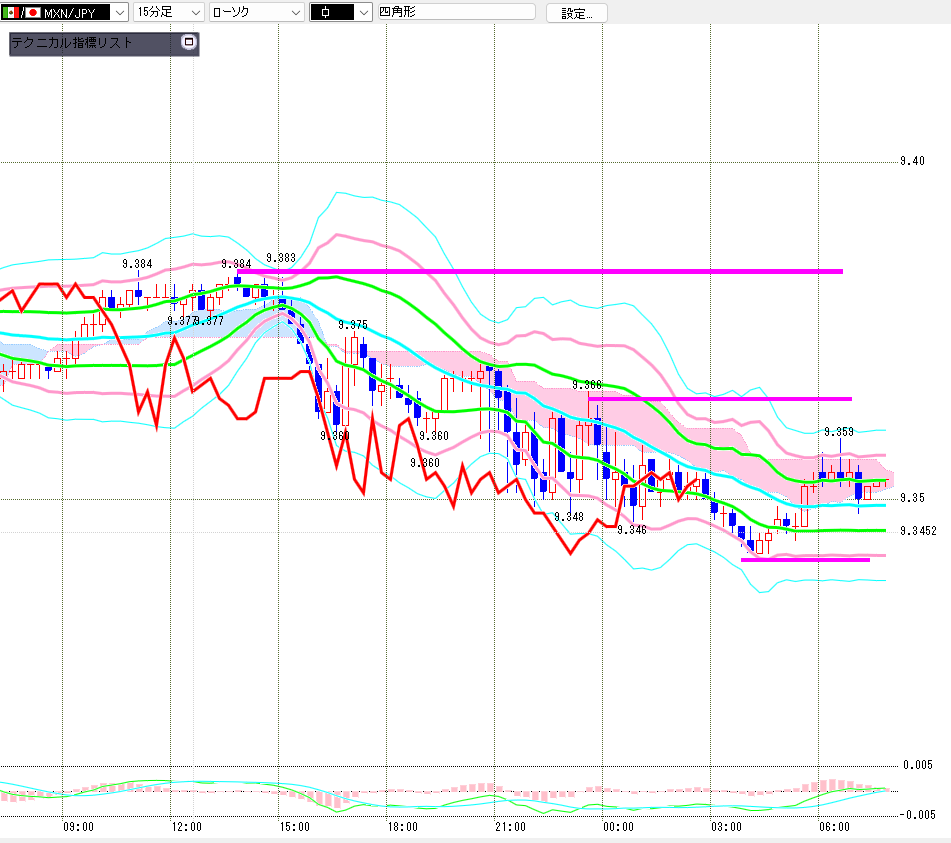Click the 9.40 price axis label
951x843 pixels.
pos(912,161)
